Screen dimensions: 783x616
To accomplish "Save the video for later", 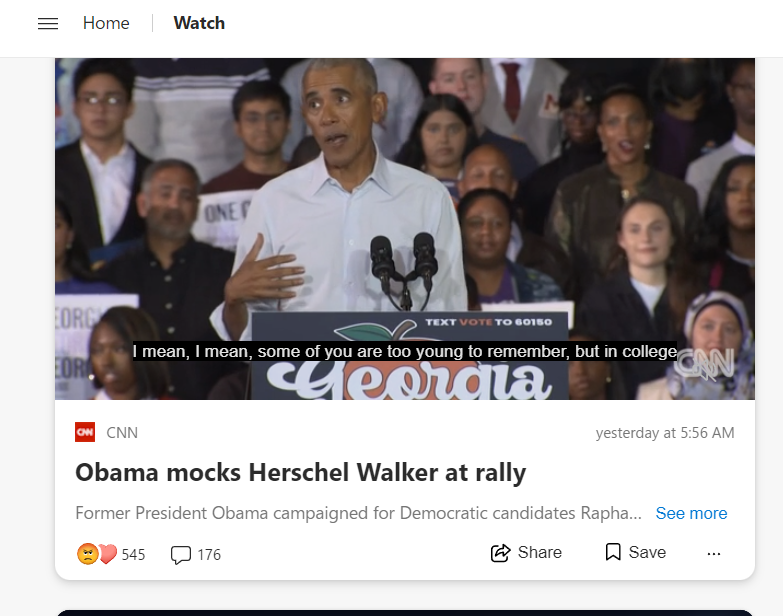I will pos(635,552).
